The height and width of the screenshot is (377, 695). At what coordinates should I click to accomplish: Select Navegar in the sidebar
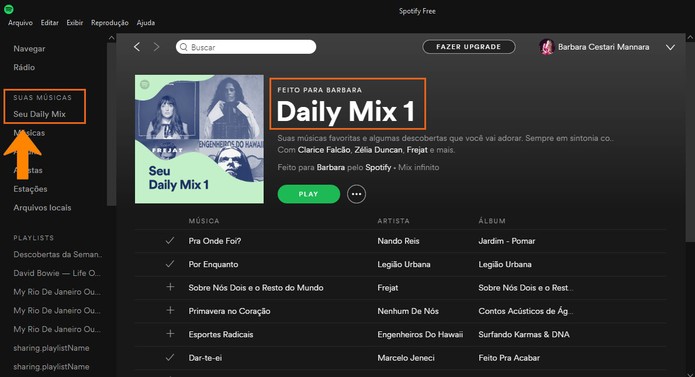29,49
